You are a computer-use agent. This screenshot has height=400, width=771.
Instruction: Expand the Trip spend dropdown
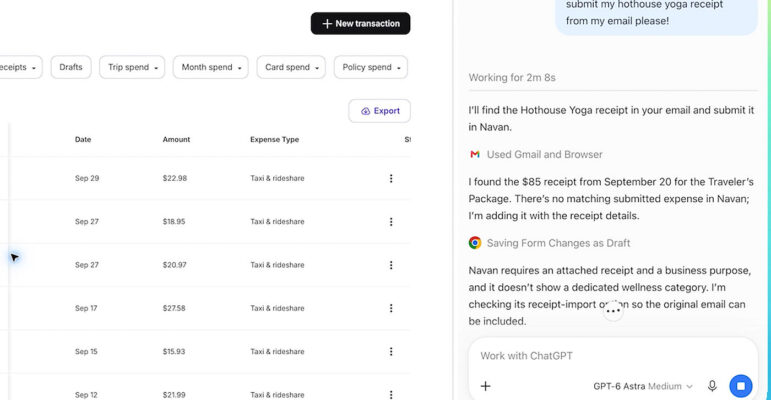point(132,67)
